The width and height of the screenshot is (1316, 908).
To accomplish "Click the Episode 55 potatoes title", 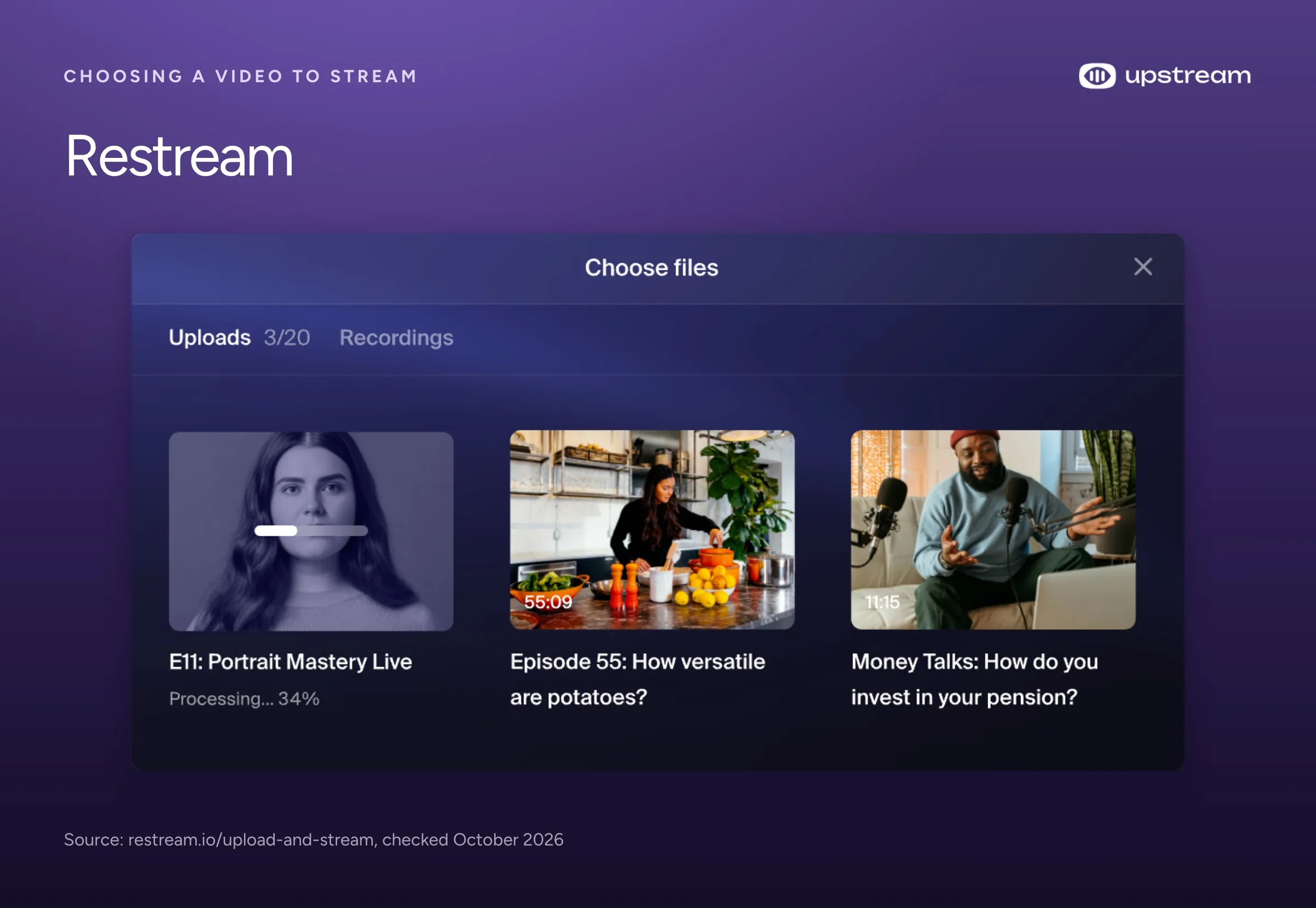I will click(x=637, y=679).
